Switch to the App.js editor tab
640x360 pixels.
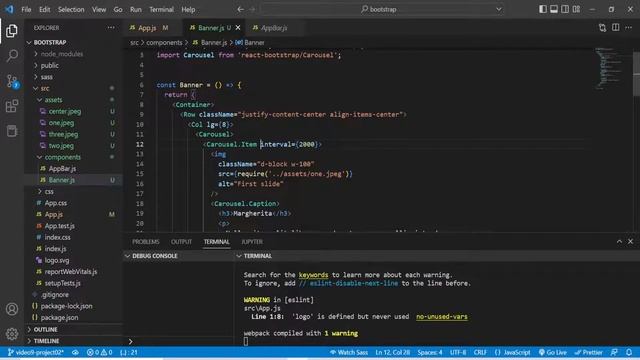152,28
